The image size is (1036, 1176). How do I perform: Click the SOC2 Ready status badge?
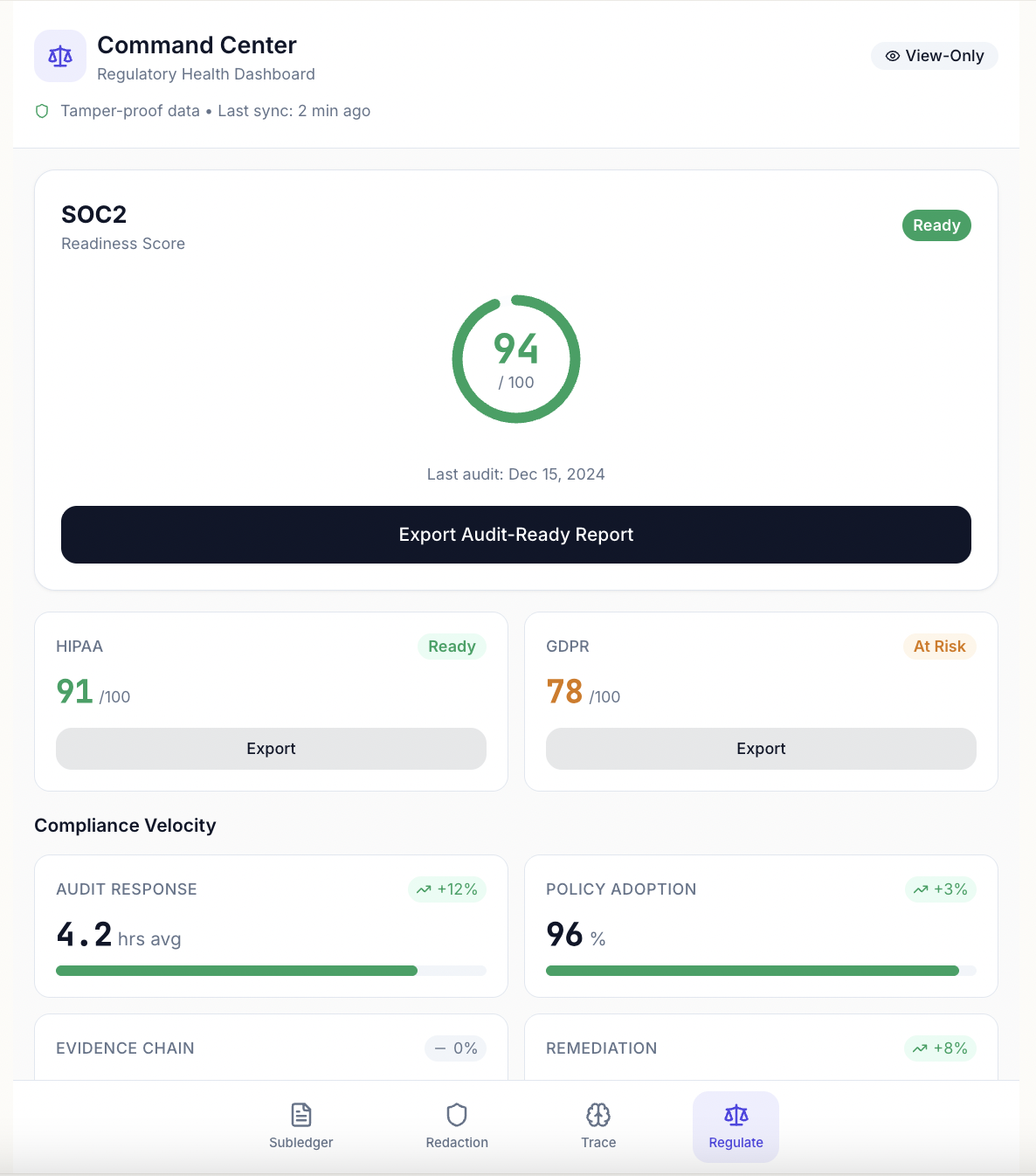click(936, 225)
